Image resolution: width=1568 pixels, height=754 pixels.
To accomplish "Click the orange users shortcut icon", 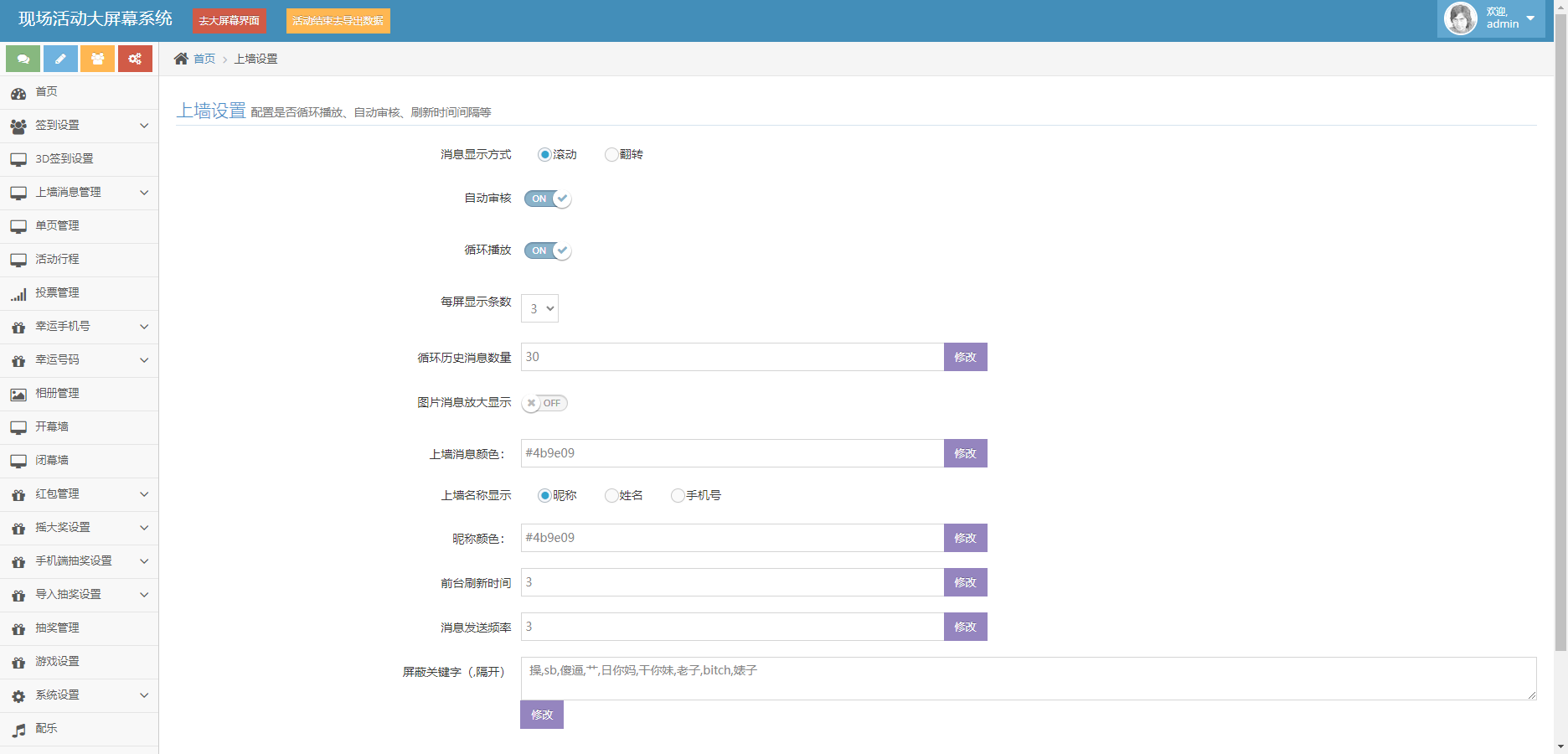I will 98,59.
